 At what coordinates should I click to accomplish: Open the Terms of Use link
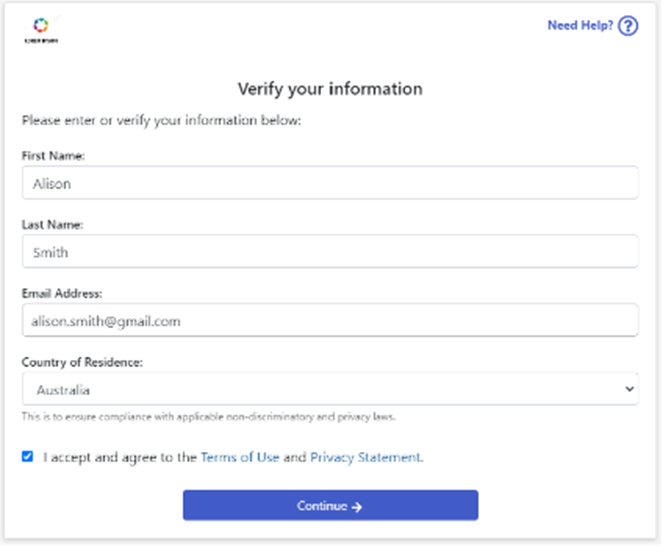coord(239,457)
